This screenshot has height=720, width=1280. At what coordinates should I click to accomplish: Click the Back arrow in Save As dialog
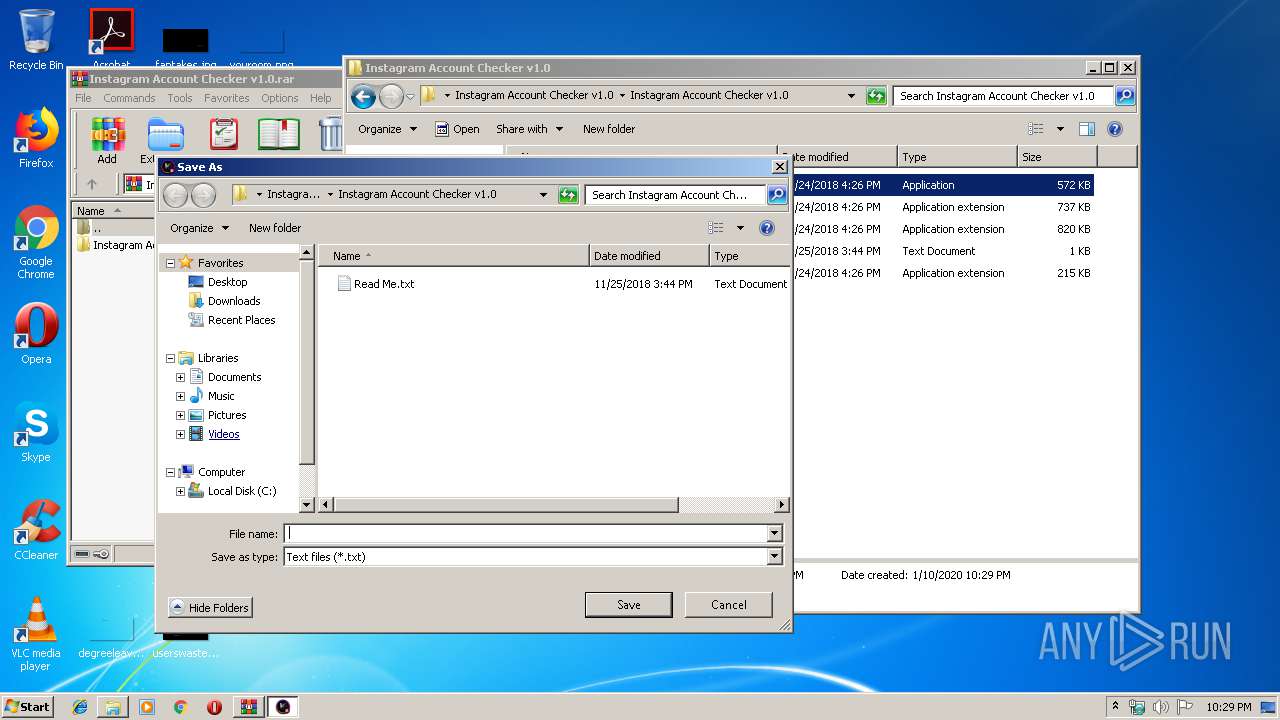tap(176, 195)
